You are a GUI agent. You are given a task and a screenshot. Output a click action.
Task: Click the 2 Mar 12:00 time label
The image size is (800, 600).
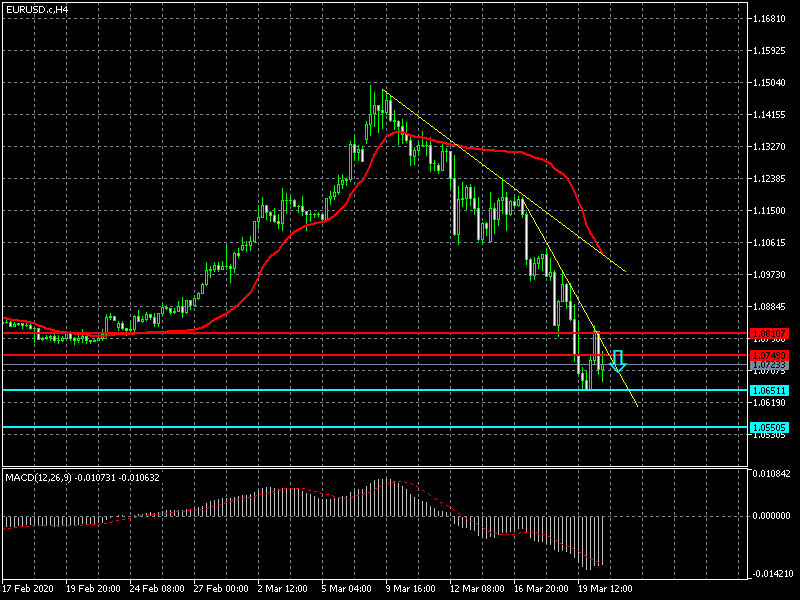281,588
